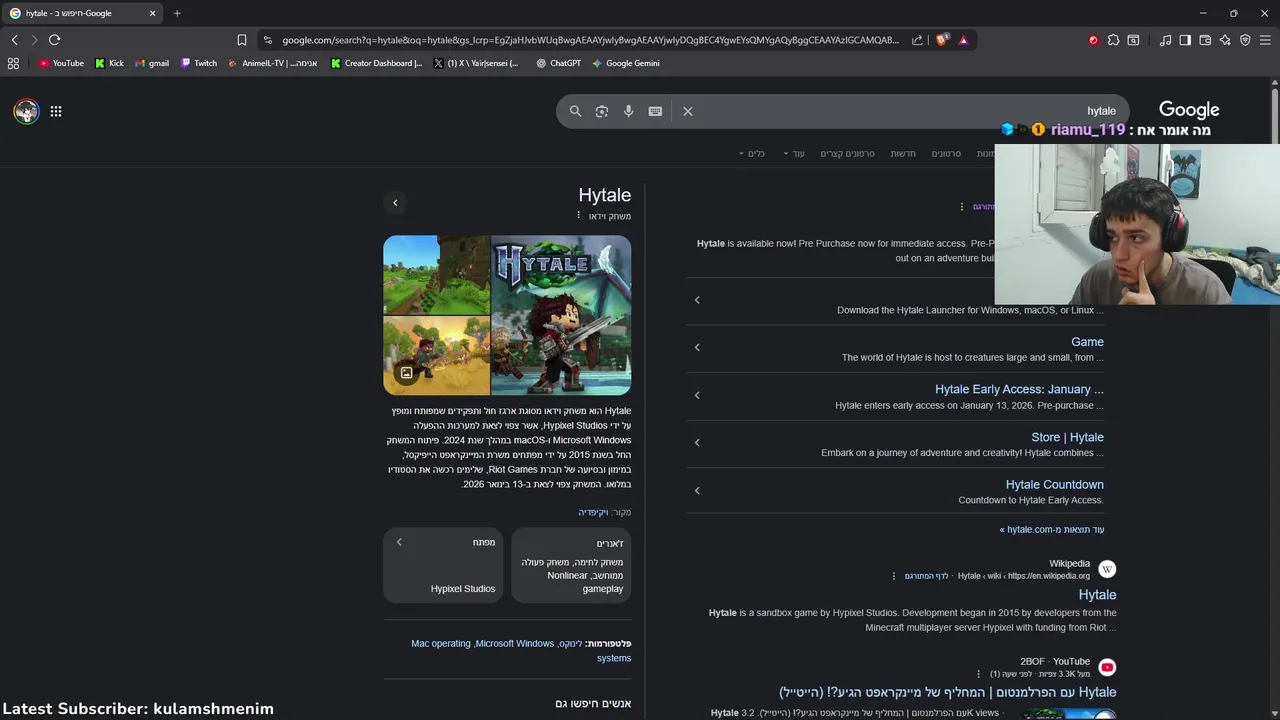Screen dimensions: 1280x720
Task: Open Leo AI sparkle icon
Action: click(1225, 40)
